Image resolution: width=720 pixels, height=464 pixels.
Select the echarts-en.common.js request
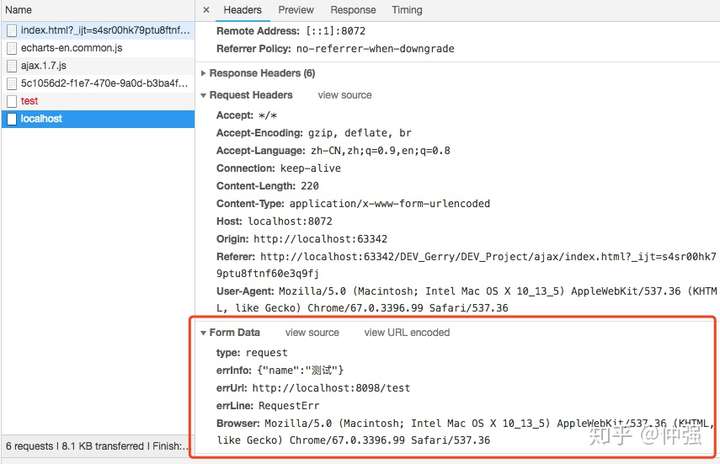point(98,48)
